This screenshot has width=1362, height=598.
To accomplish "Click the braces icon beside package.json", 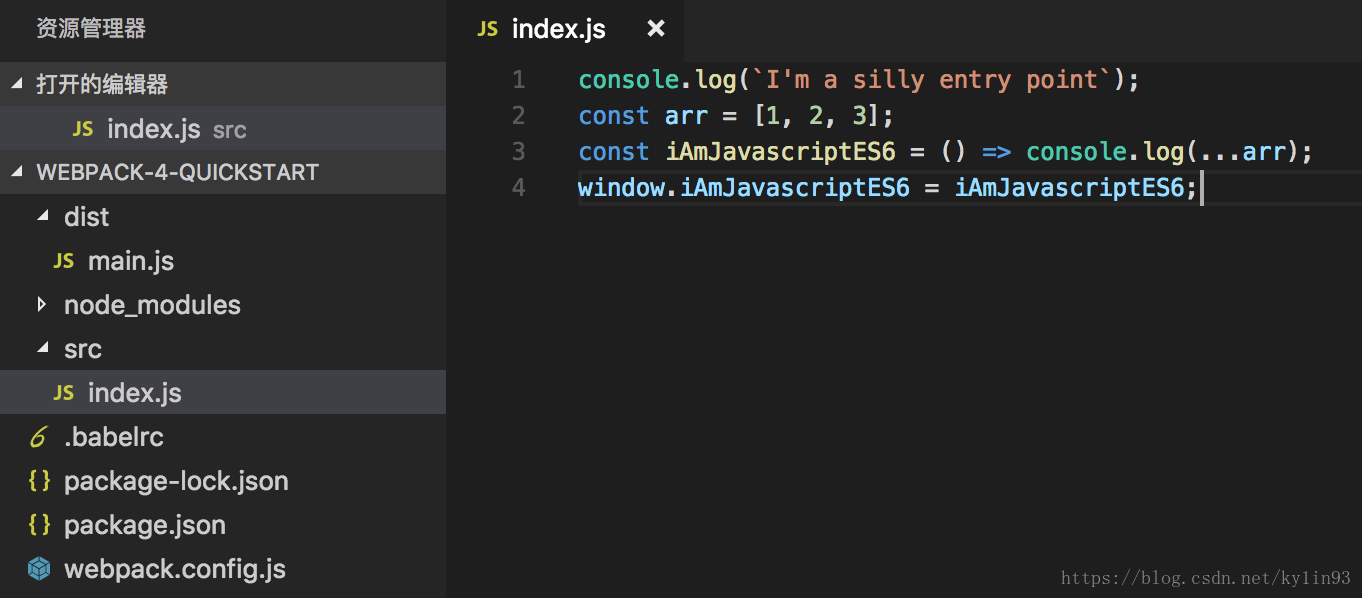I will pos(39,525).
